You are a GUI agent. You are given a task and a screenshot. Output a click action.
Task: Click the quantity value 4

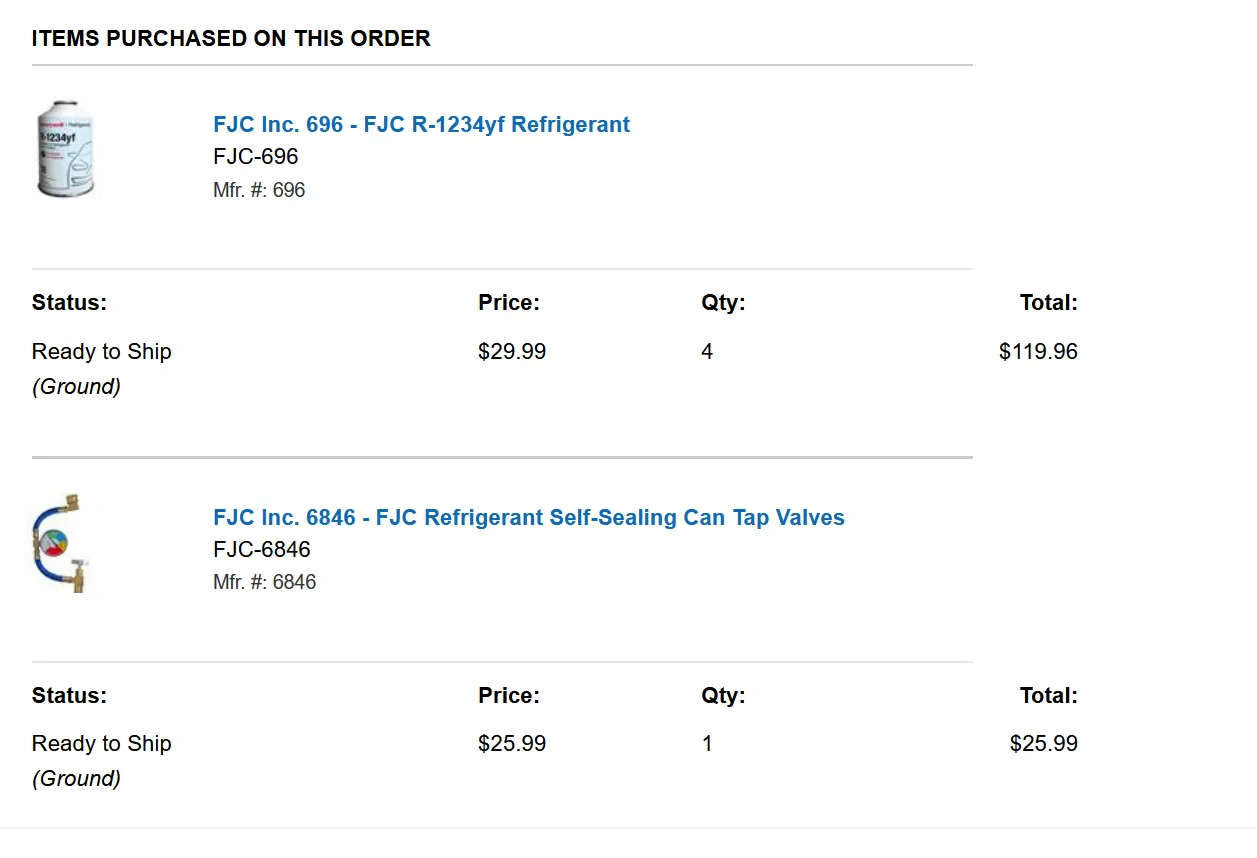(x=707, y=352)
